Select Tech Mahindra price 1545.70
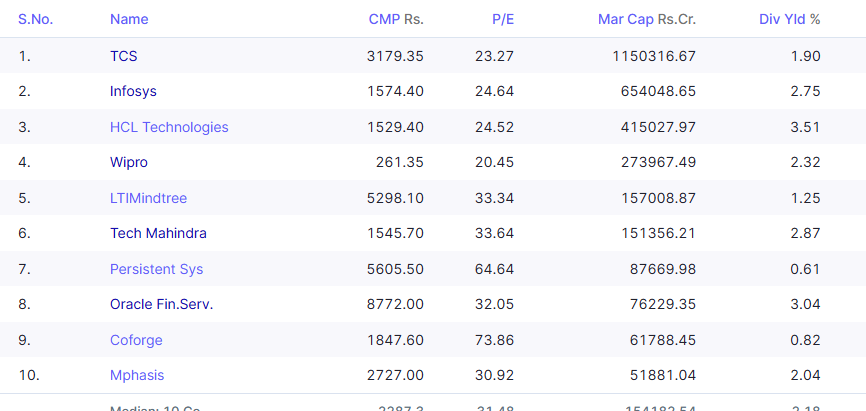This screenshot has width=866, height=411. coord(395,233)
